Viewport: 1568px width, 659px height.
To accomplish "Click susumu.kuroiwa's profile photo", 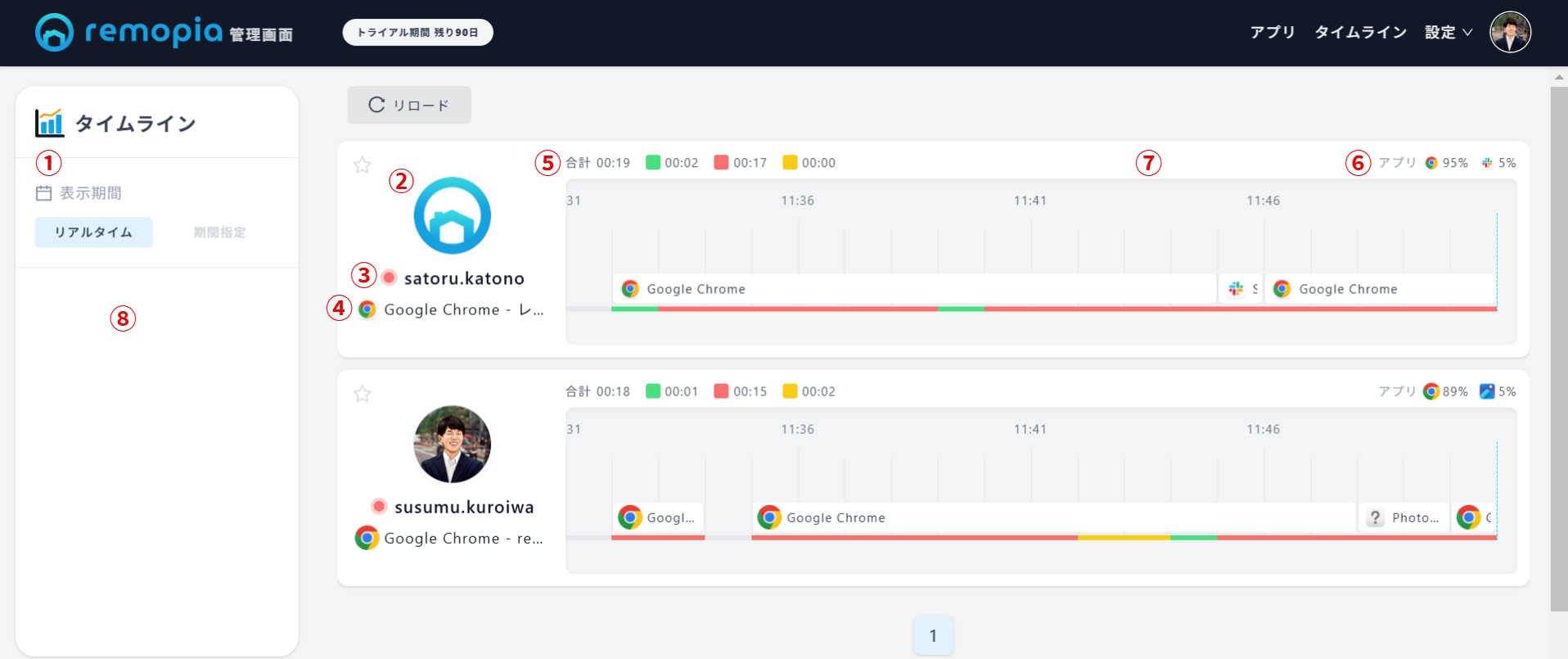I will pos(453,444).
